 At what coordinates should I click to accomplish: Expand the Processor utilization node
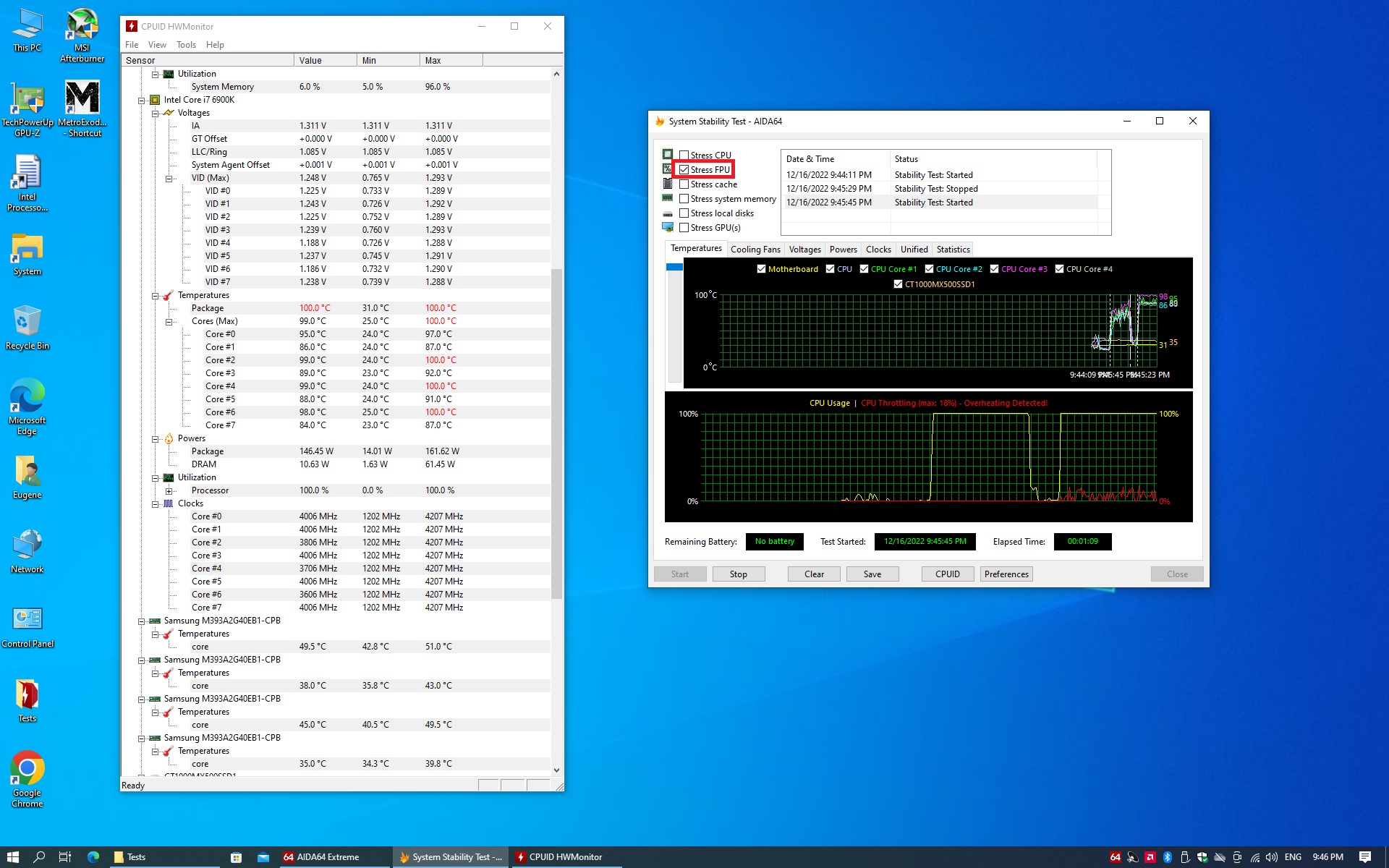point(169,491)
